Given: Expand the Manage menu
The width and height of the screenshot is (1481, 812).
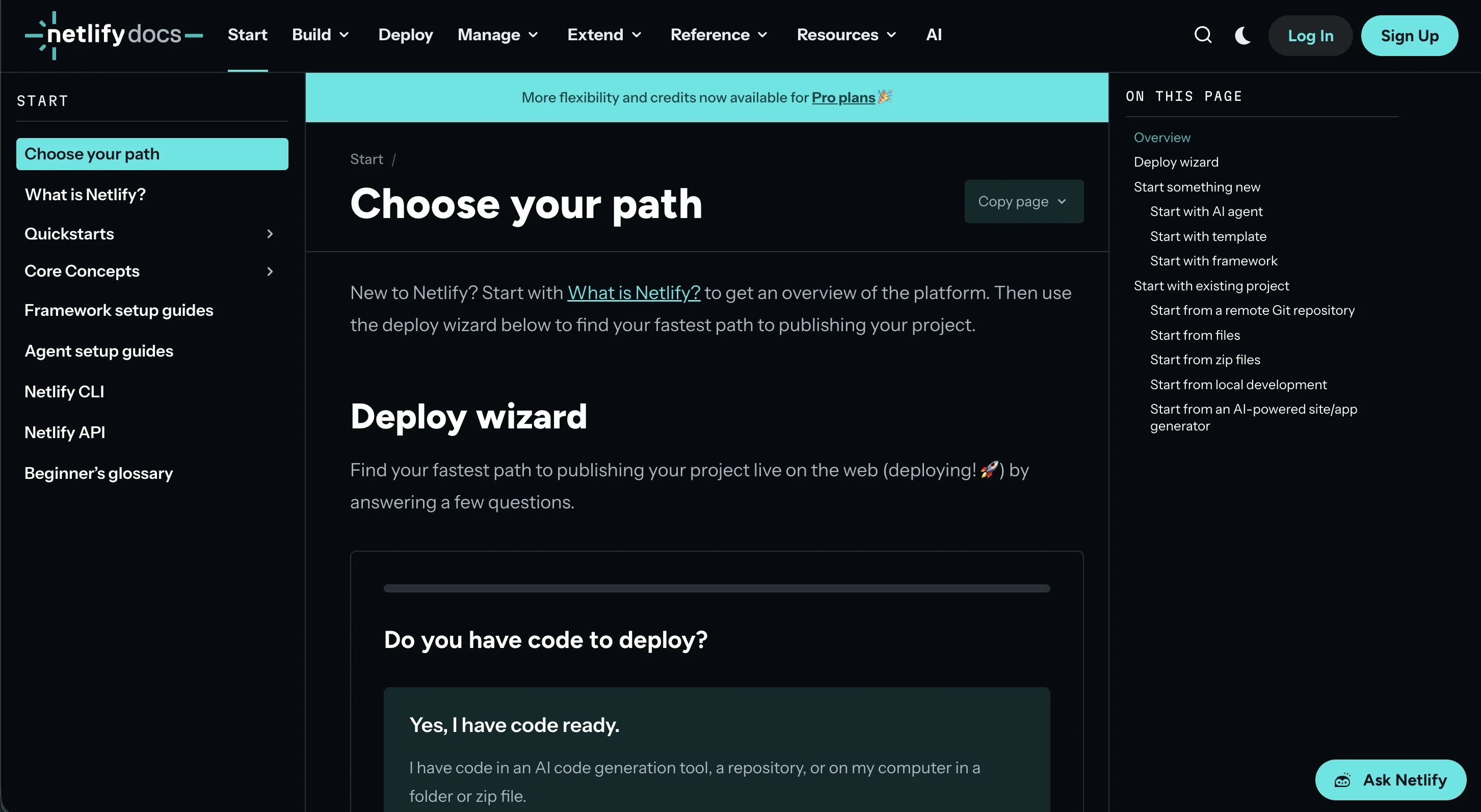Looking at the screenshot, I should (x=498, y=35).
